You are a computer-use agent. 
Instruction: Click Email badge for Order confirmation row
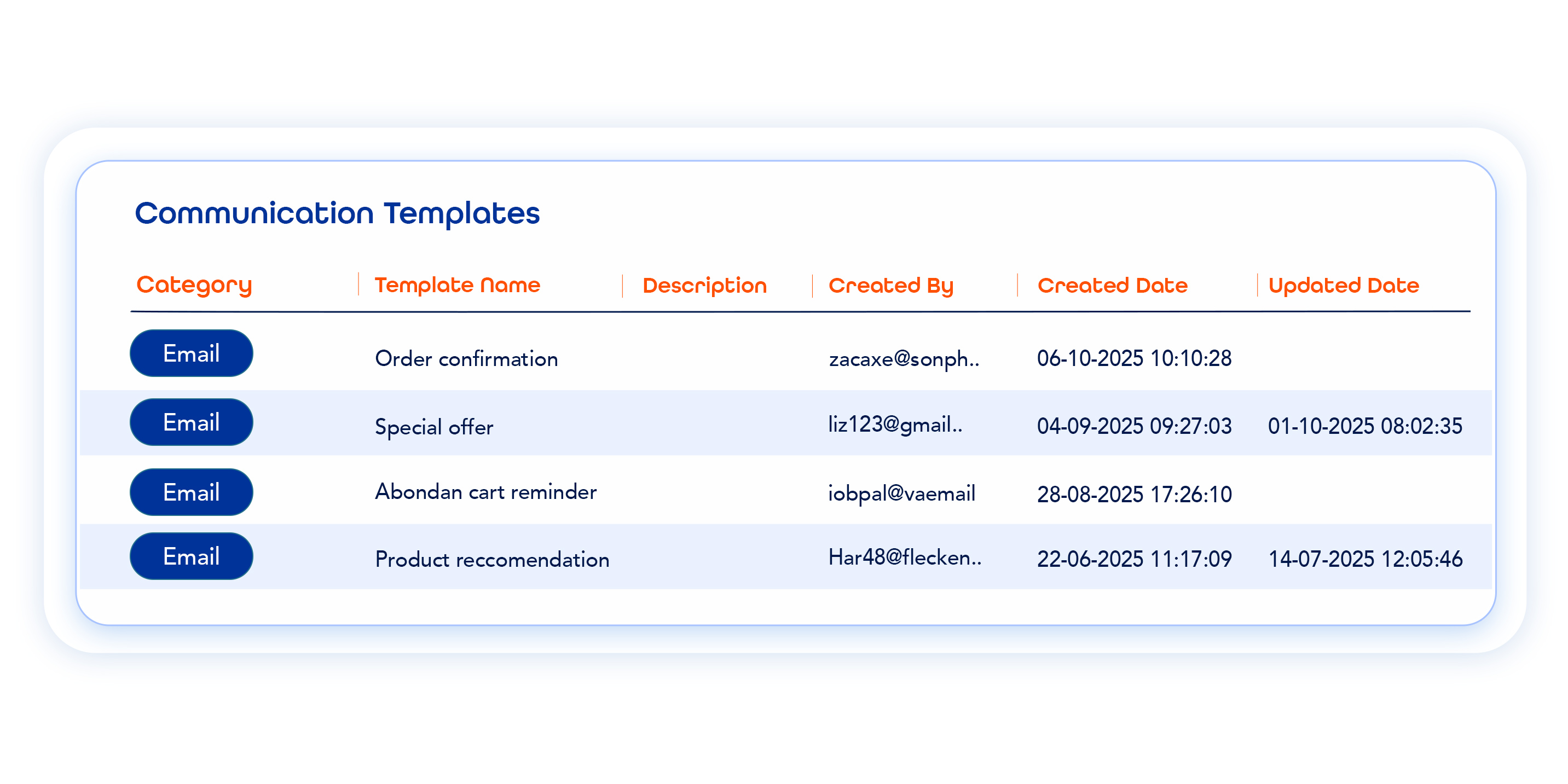tap(191, 353)
